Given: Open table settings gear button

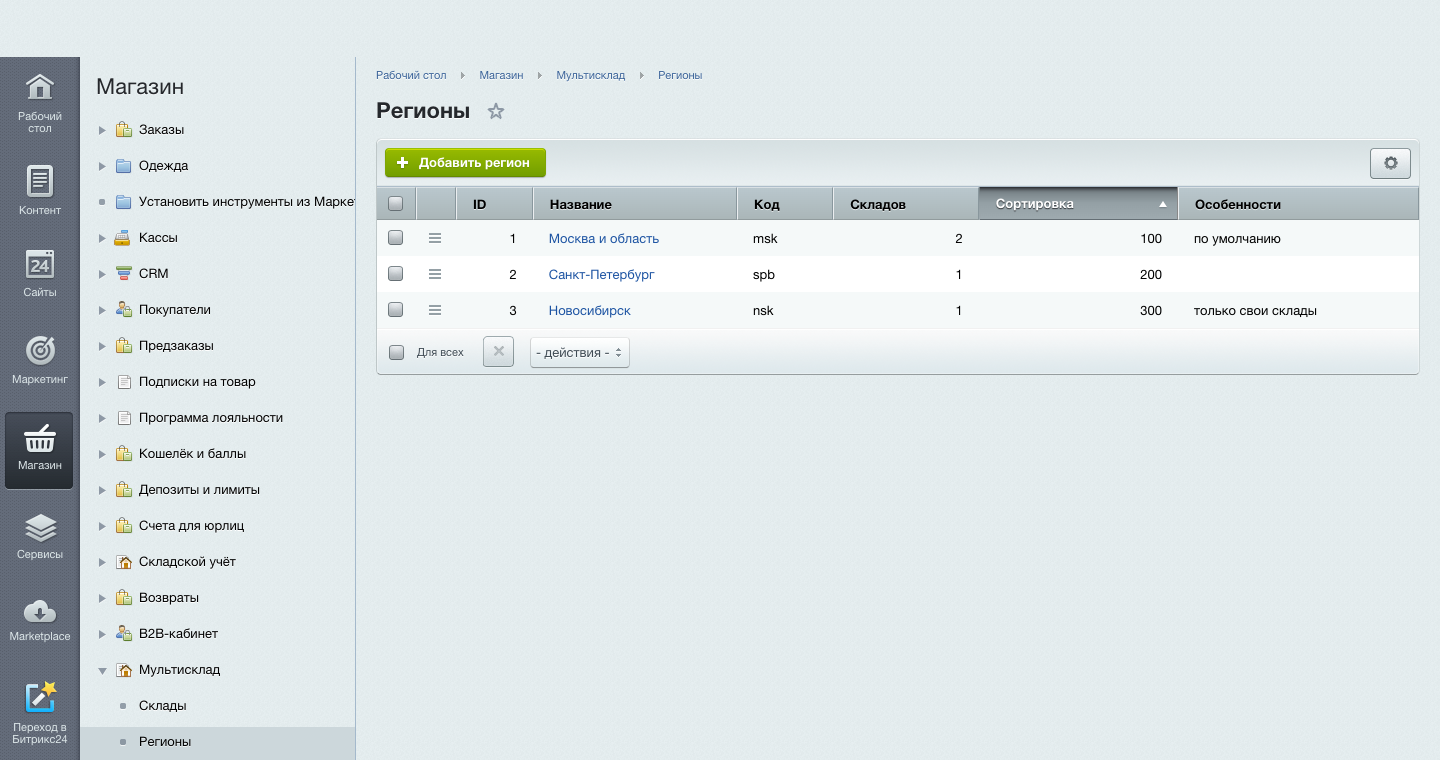Looking at the screenshot, I should pyautogui.click(x=1390, y=163).
